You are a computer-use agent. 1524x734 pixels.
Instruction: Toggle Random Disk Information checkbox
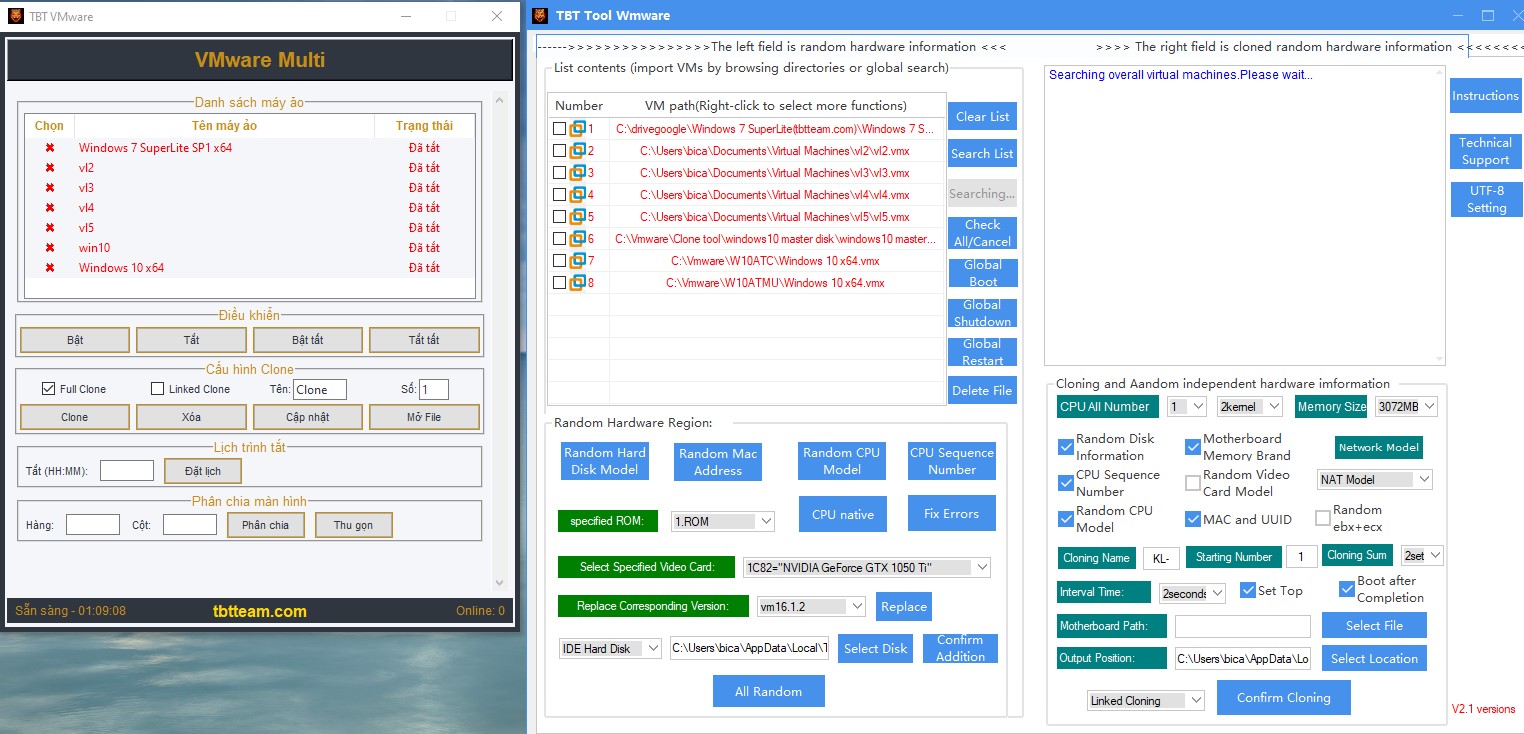1066,447
